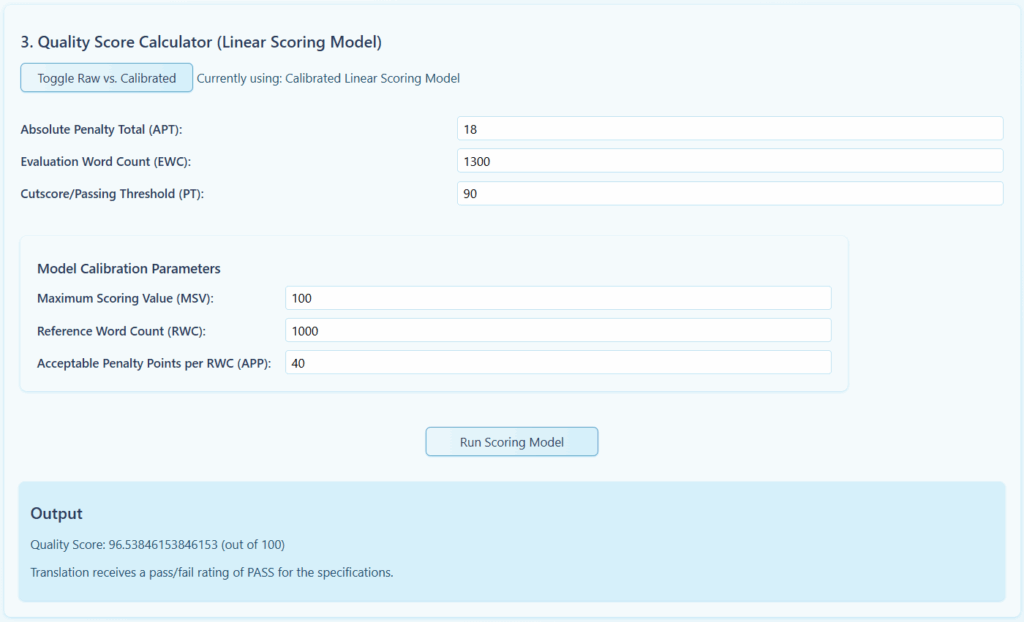The image size is (1024, 622).
Task: Click the 'Absolute Penalty Total (APT)' label
Action: 101,130
